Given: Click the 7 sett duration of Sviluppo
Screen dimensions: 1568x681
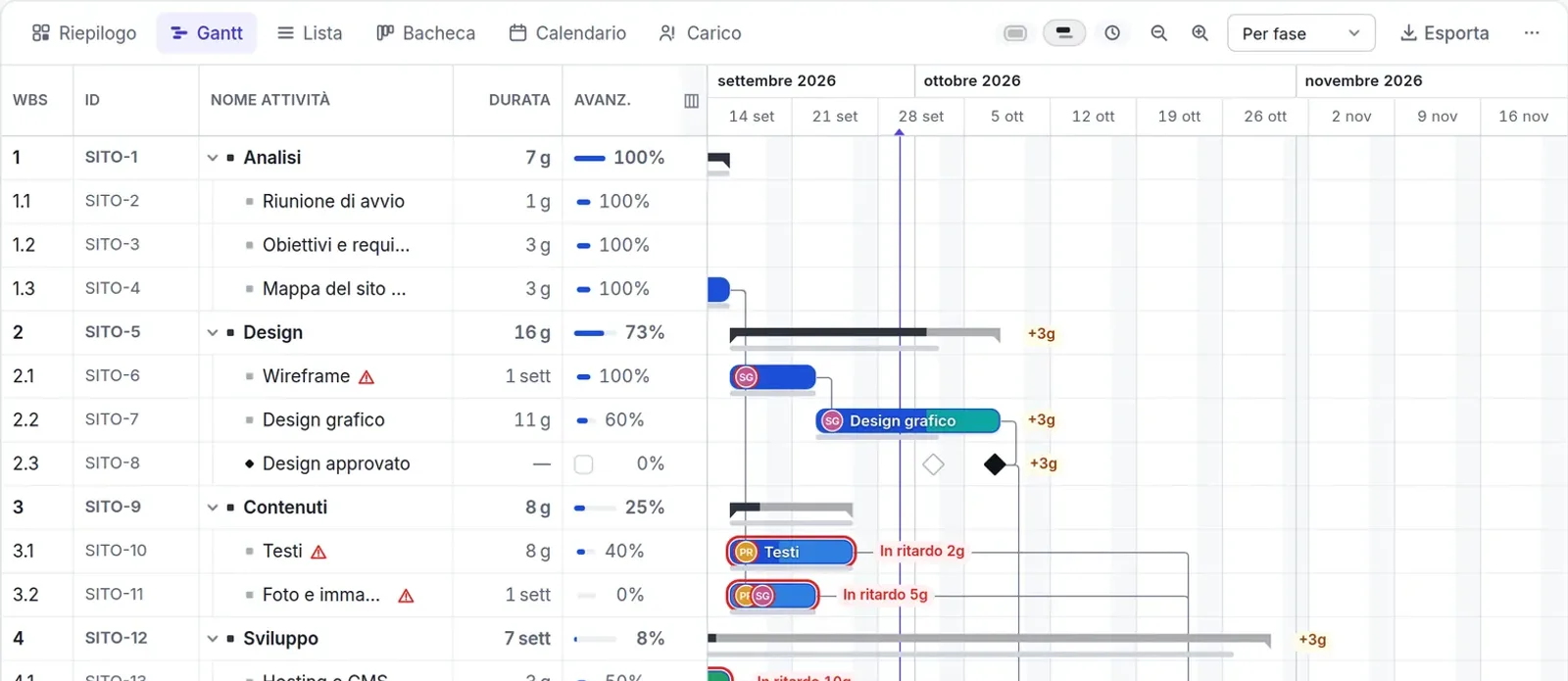Looking at the screenshot, I should [x=527, y=639].
